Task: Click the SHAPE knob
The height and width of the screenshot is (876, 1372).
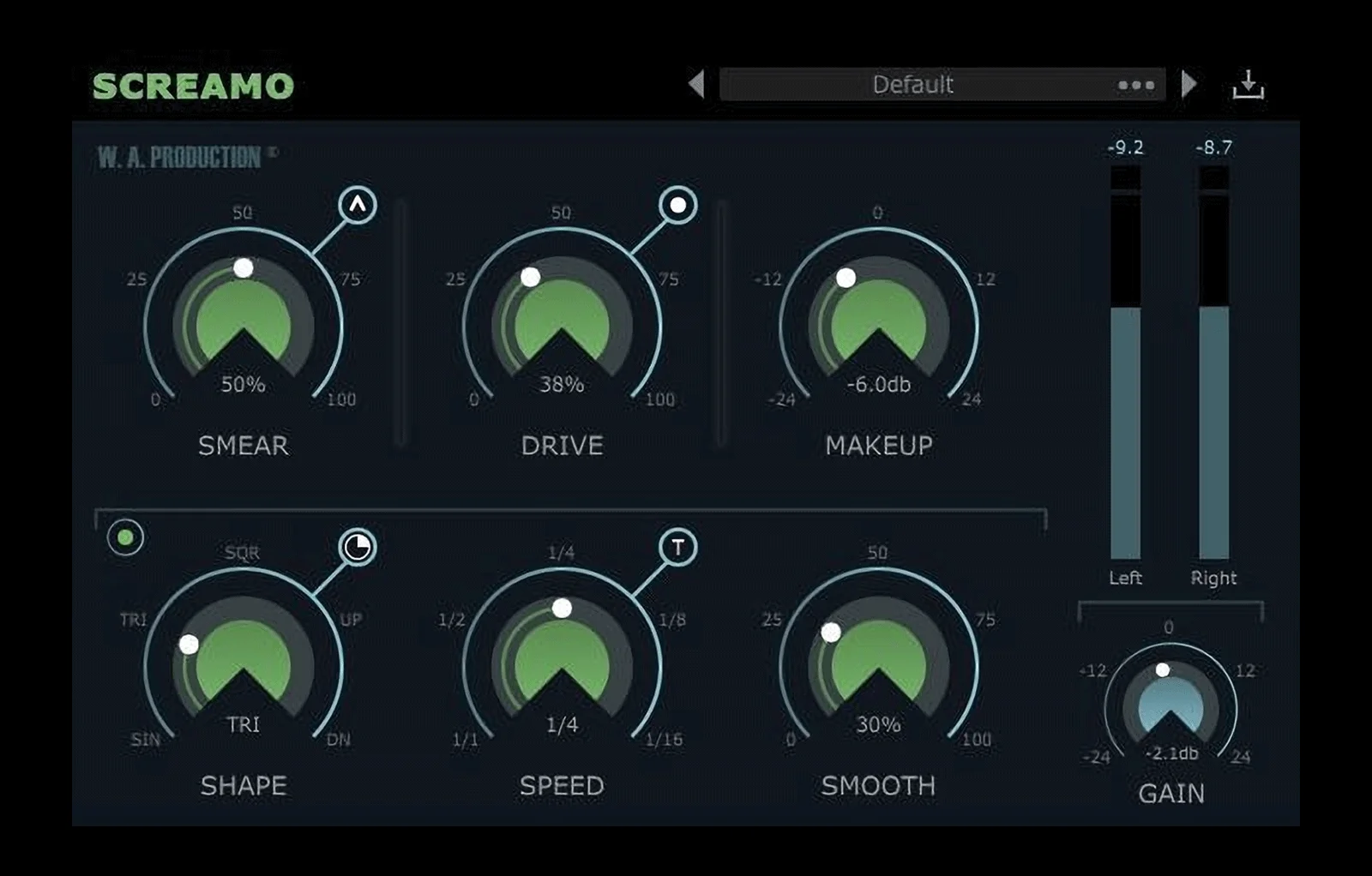Action: pyautogui.click(x=244, y=658)
